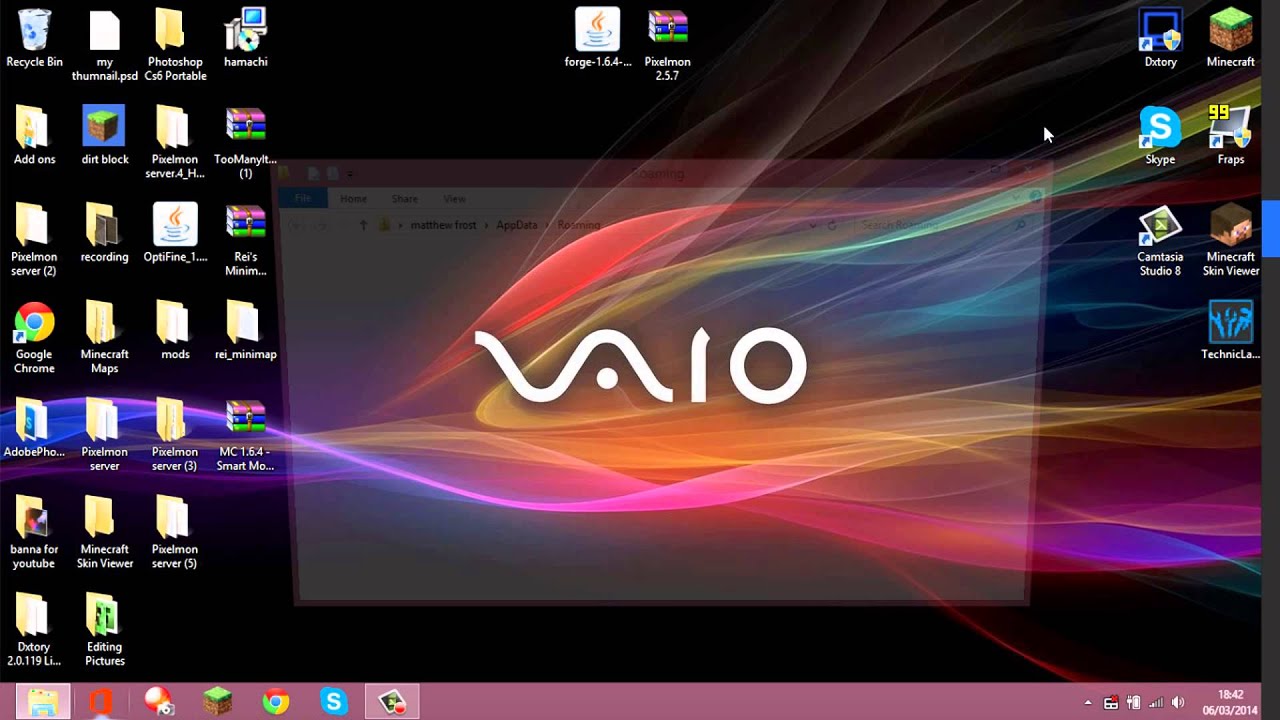This screenshot has height=720, width=1280.
Task: Select the banna for youtube folder
Action: click(x=34, y=533)
